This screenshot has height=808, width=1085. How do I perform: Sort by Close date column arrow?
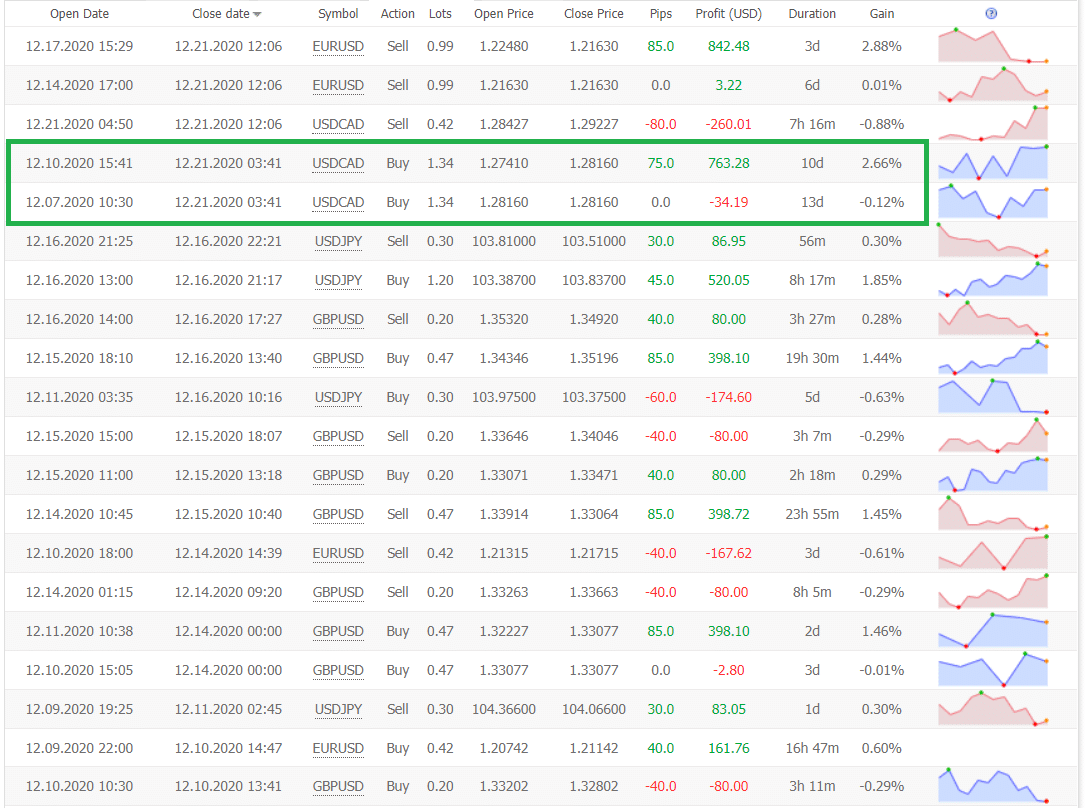[257, 15]
